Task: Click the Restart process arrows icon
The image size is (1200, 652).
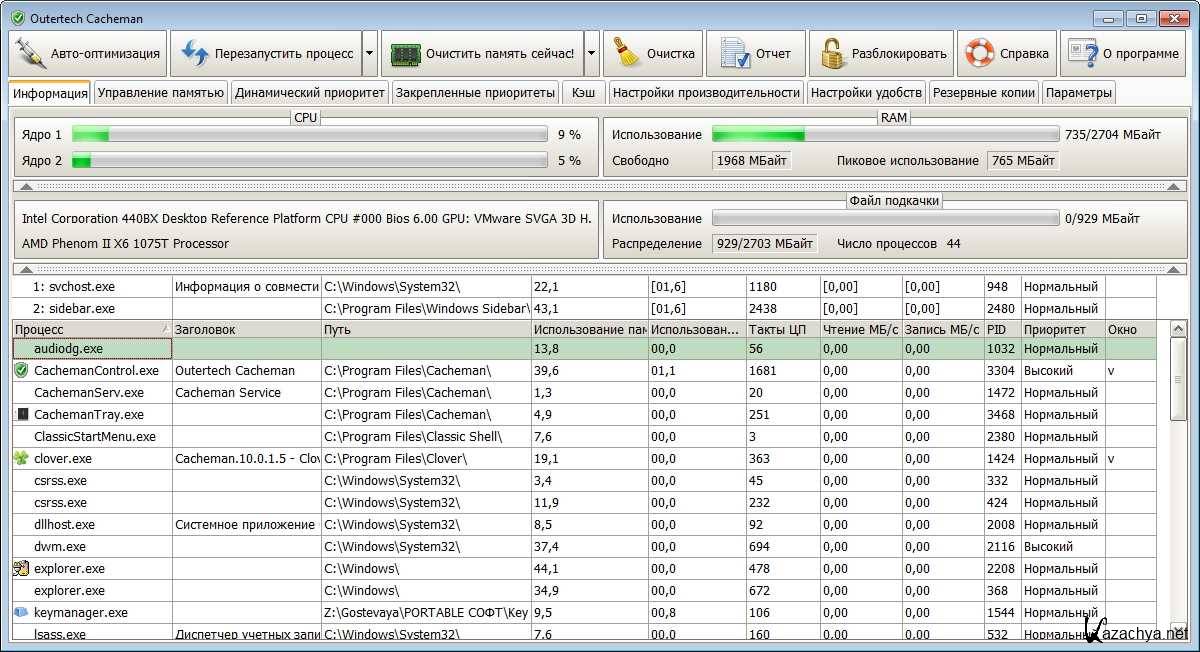Action: [194, 54]
